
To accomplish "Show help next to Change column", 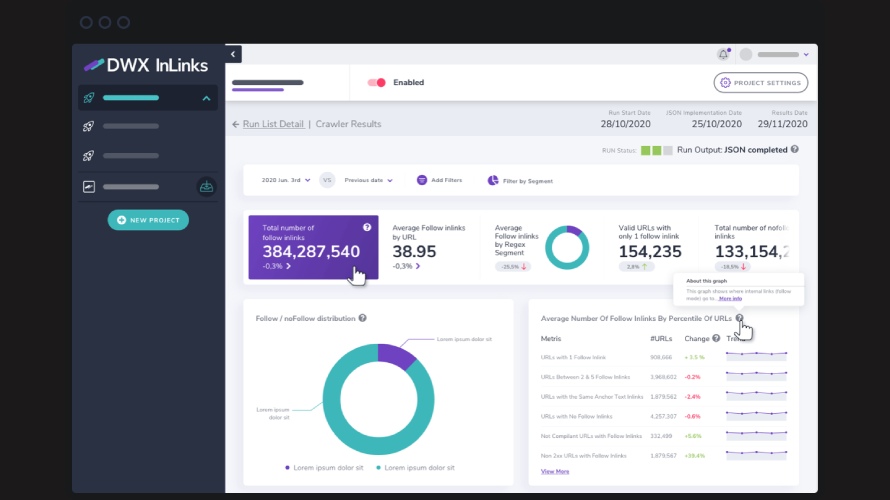I will point(716,338).
